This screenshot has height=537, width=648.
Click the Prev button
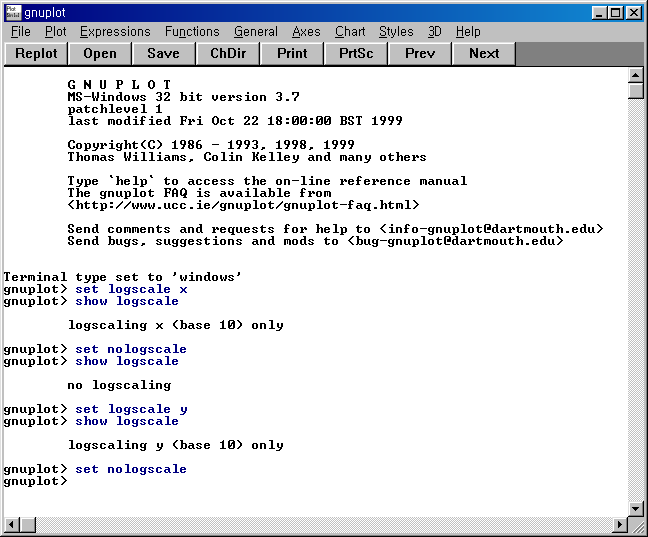tap(420, 54)
